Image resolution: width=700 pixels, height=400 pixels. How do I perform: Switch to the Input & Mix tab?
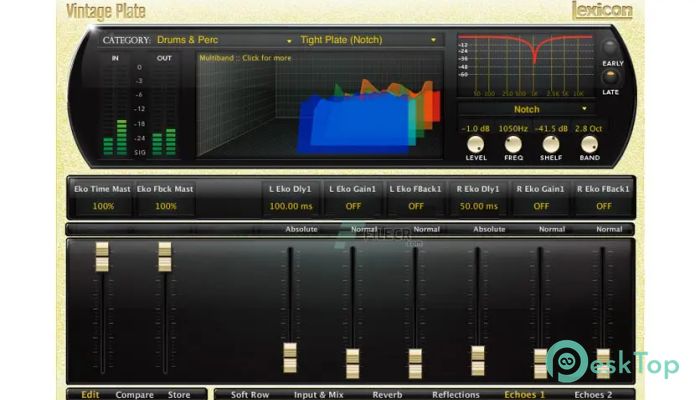[x=319, y=395]
